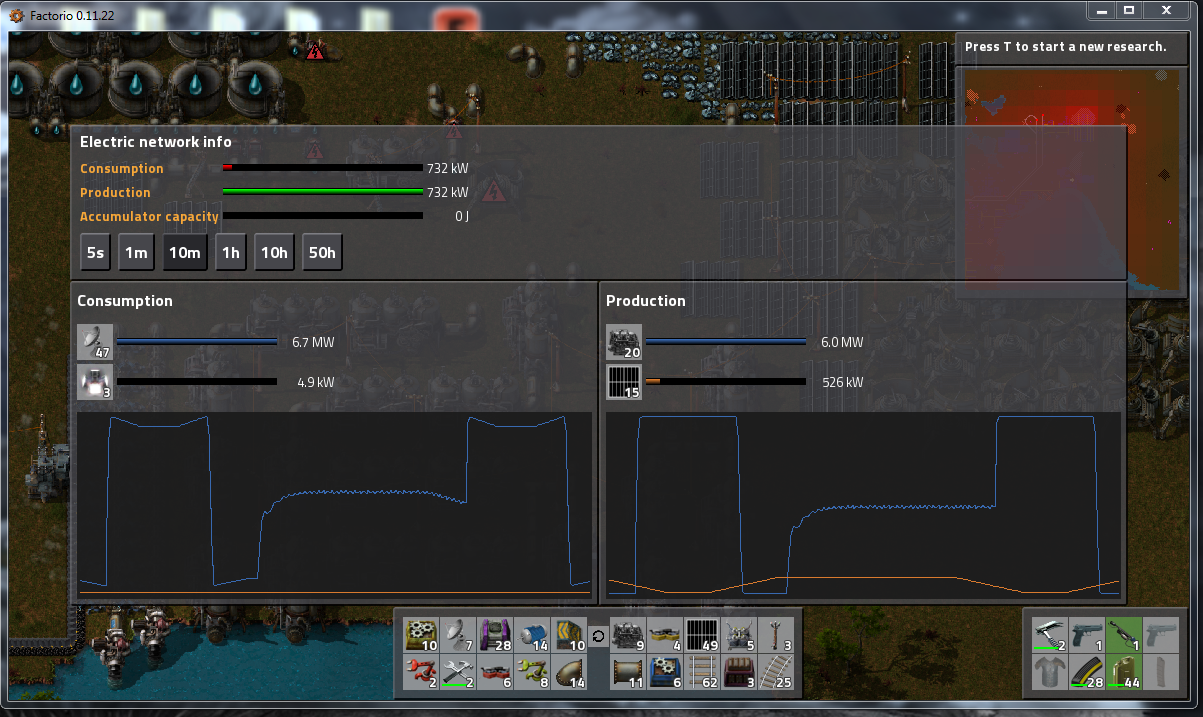Click the pickaxe tool slot
The width and height of the screenshot is (1203, 717).
point(1049,634)
